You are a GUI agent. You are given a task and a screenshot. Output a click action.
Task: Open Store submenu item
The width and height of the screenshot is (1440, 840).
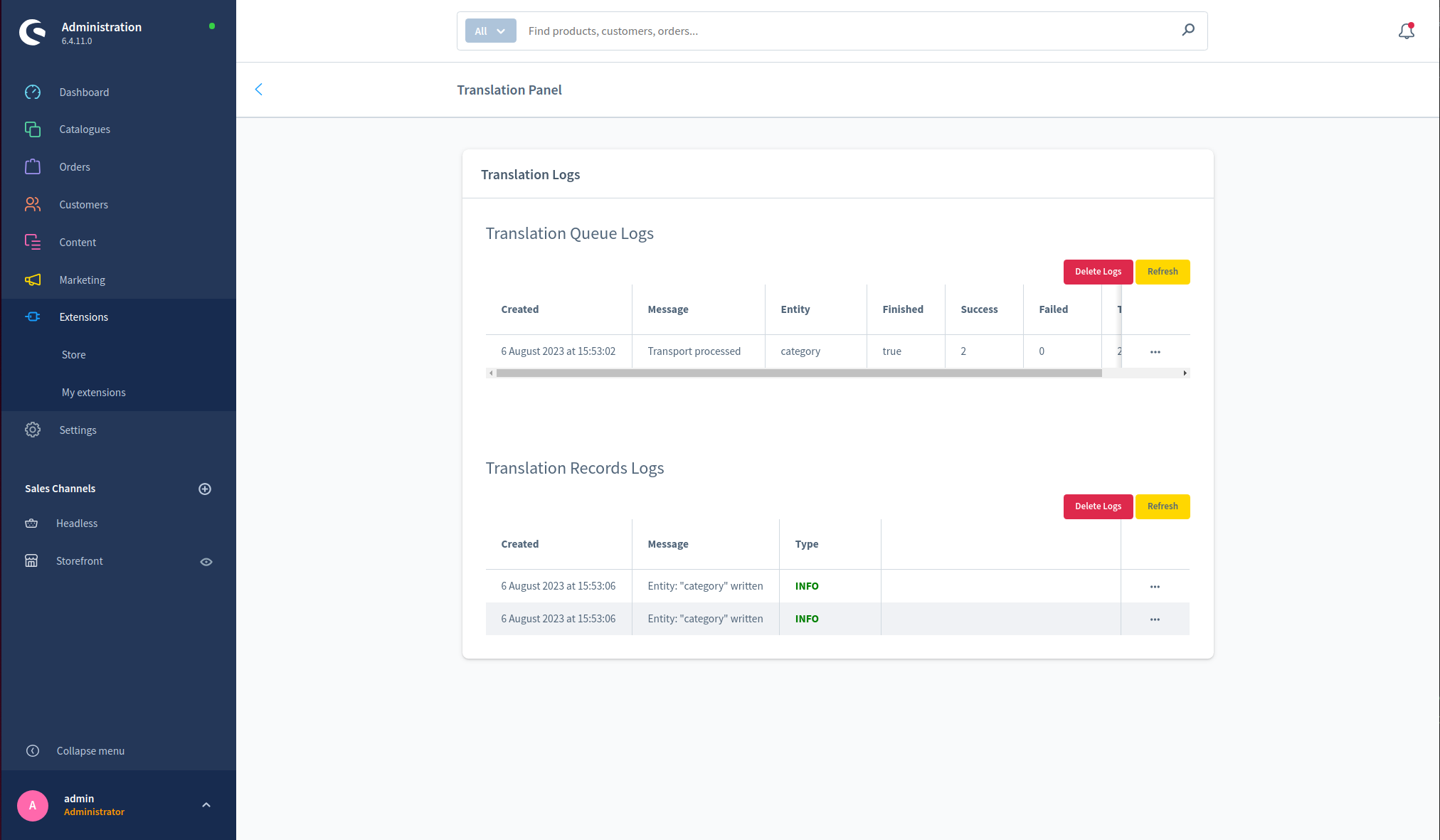click(73, 354)
